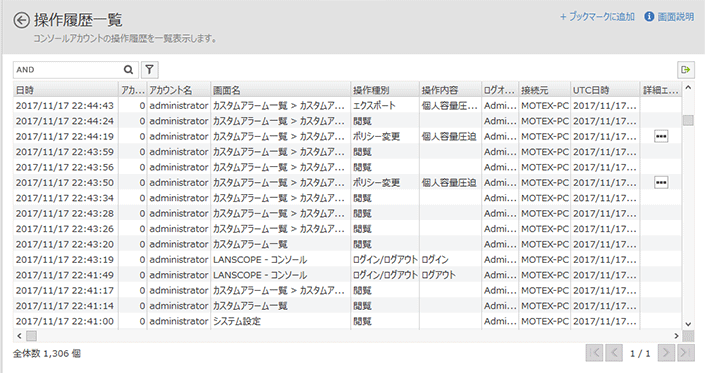
Task: Click inside the AND search field
Action: 67,70
